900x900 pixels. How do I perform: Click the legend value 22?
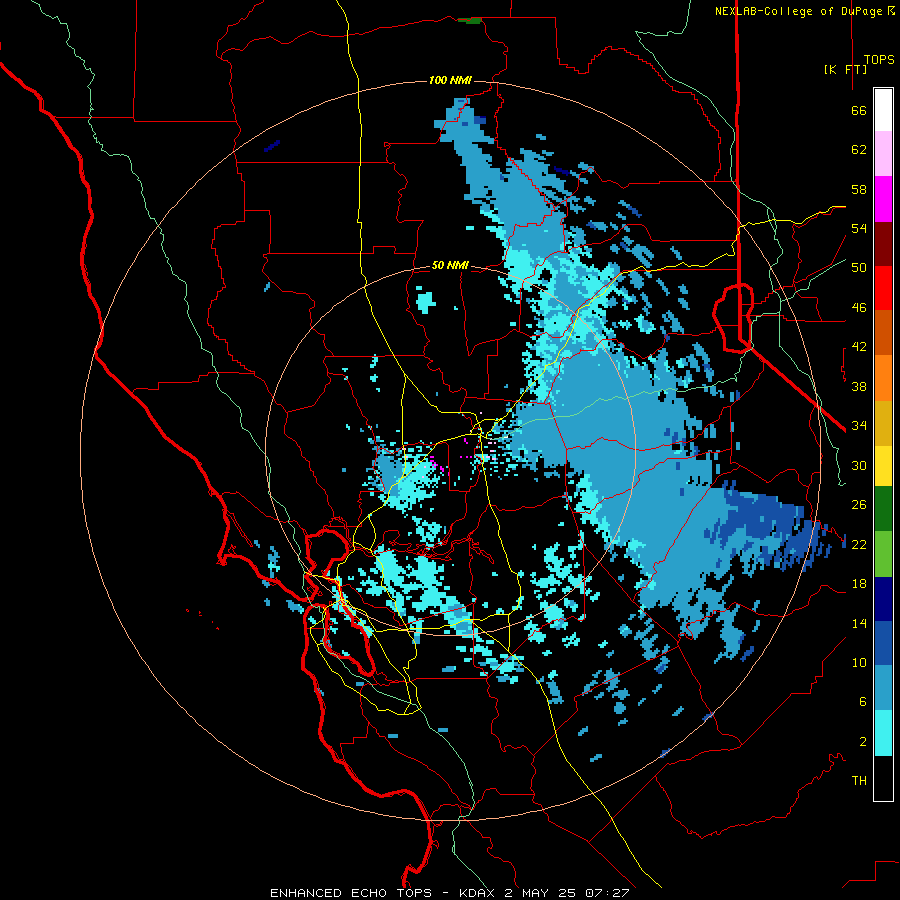(x=859, y=544)
